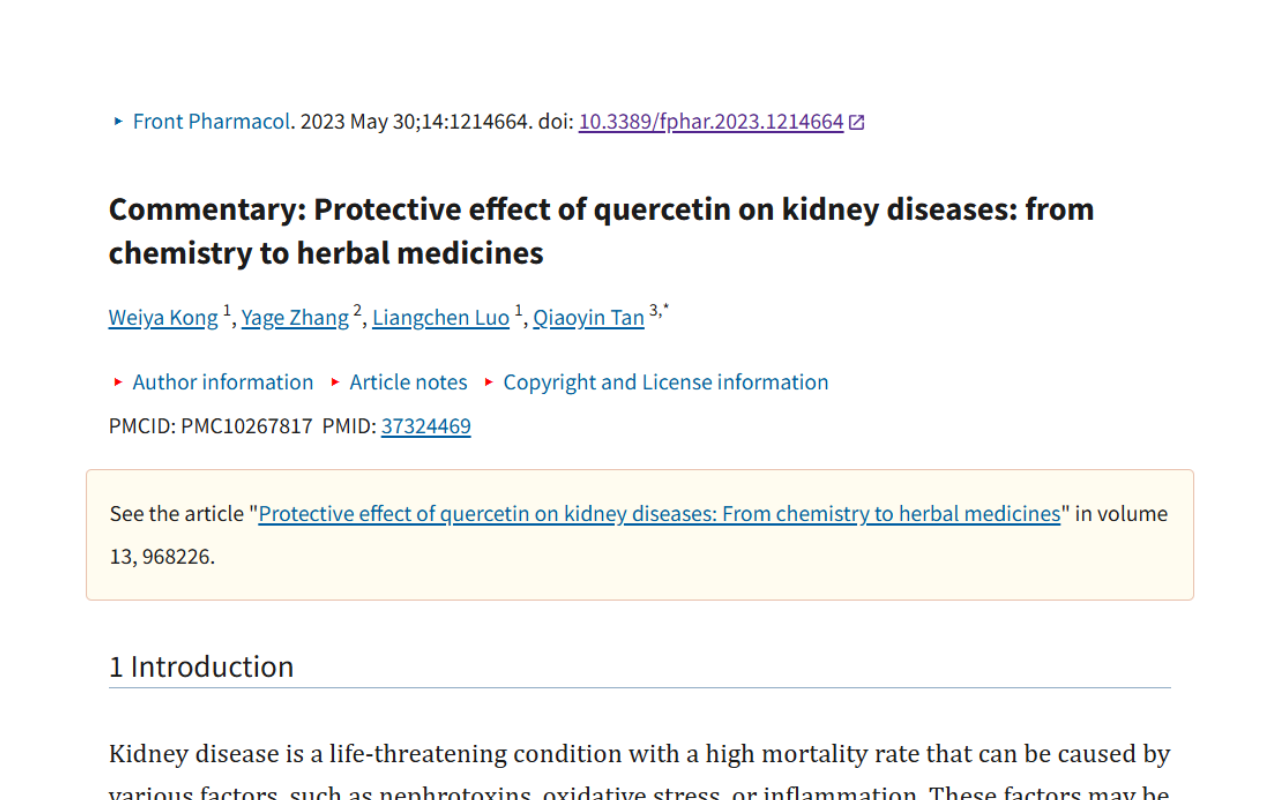The height and width of the screenshot is (800, 1280).
Task: Click the 1 Introduction section heading
Action: (x=200, y=666)
